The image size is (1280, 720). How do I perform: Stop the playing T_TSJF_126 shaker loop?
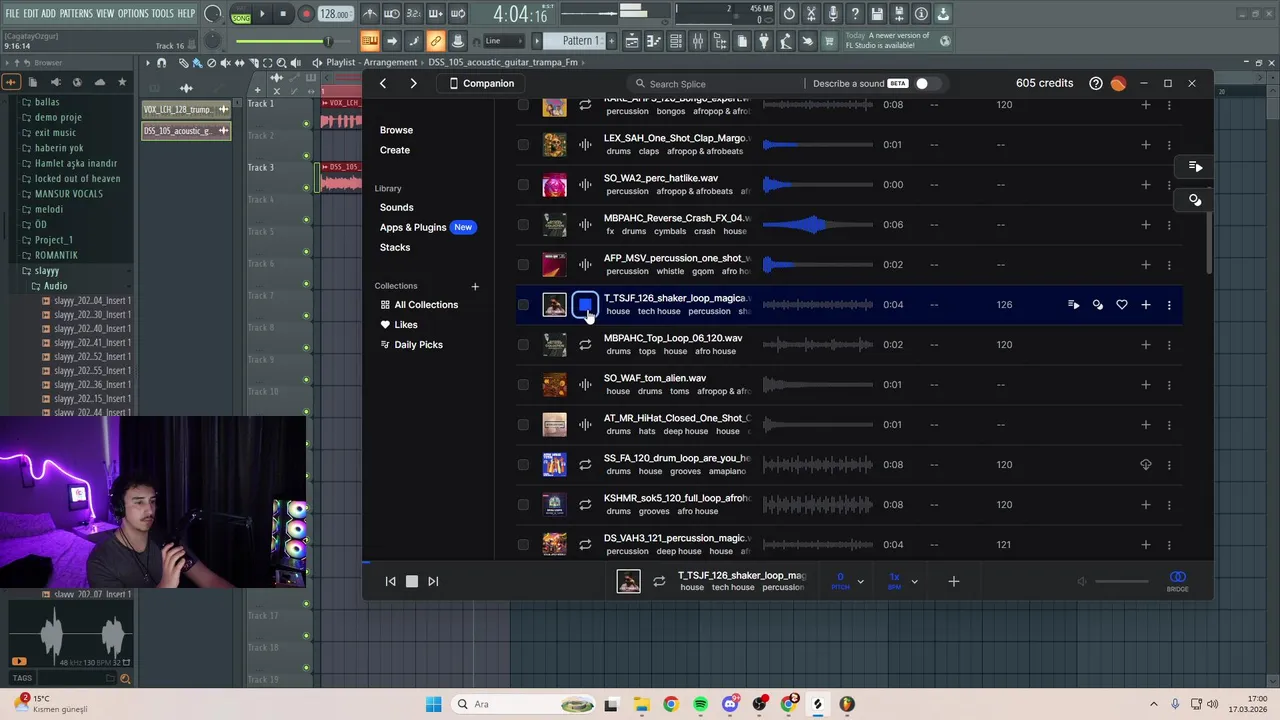[x=585, y=304]
